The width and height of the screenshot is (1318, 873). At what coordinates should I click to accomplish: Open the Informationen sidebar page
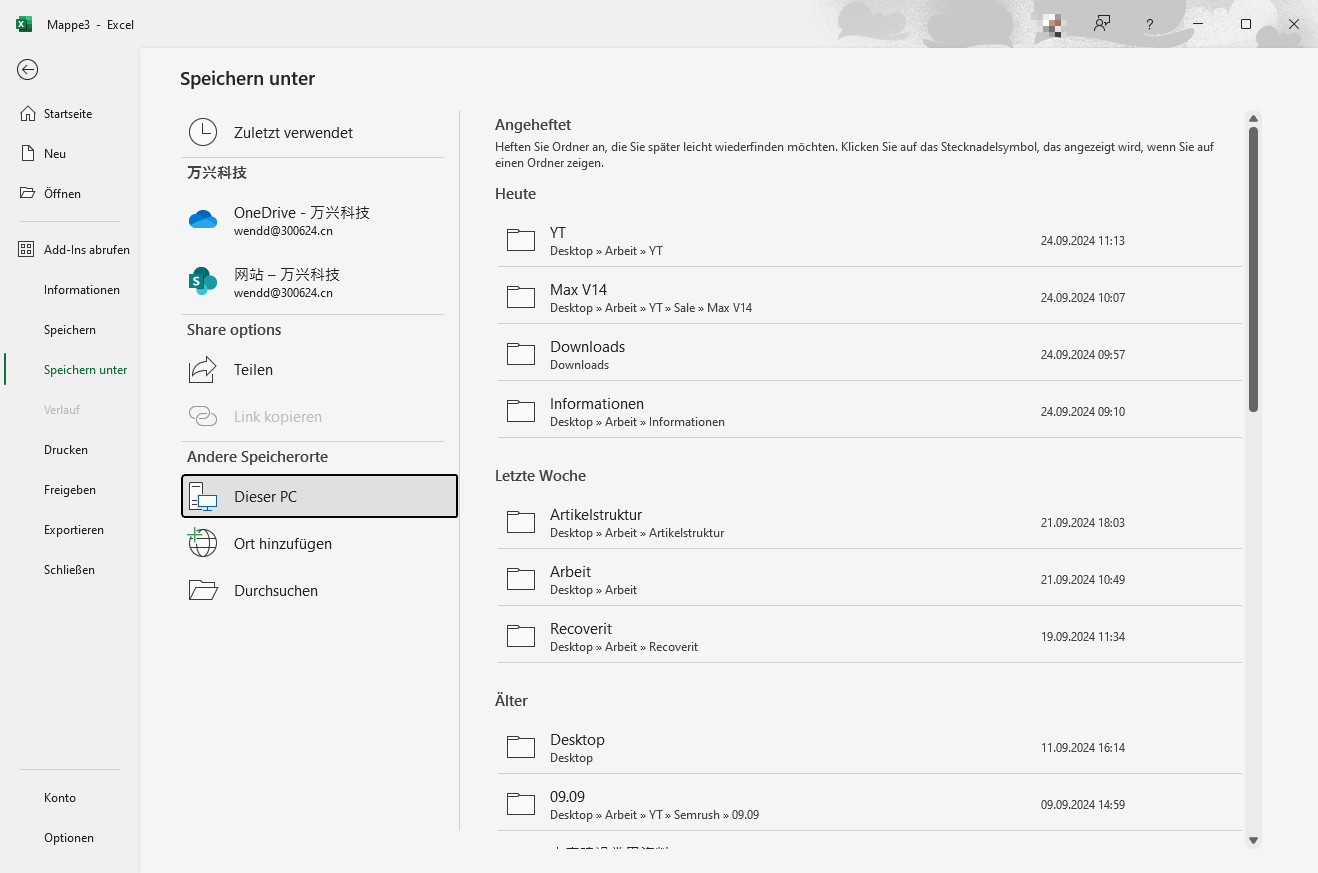[82, 290]
